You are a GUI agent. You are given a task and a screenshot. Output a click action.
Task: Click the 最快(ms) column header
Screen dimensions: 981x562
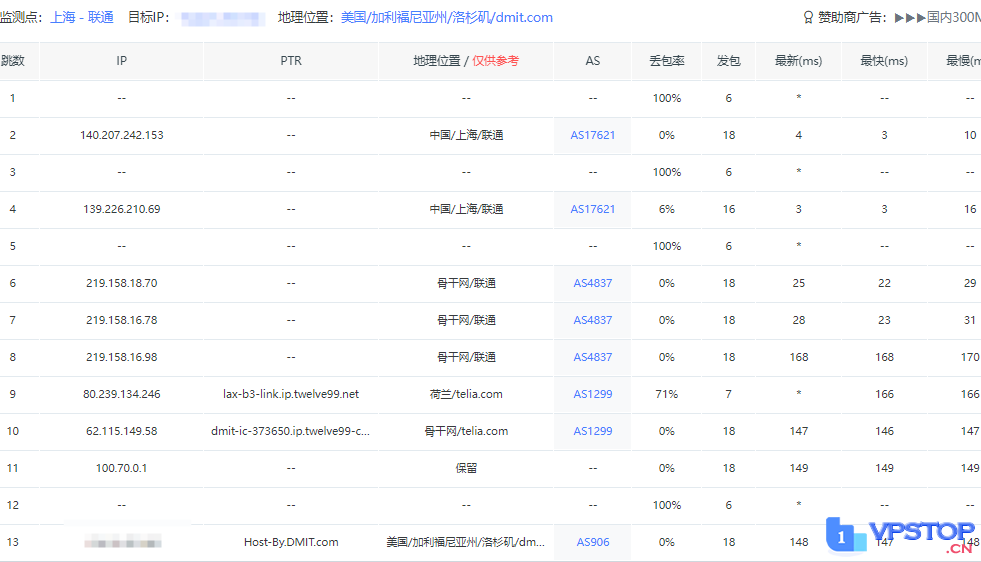[x=884, y=61]
